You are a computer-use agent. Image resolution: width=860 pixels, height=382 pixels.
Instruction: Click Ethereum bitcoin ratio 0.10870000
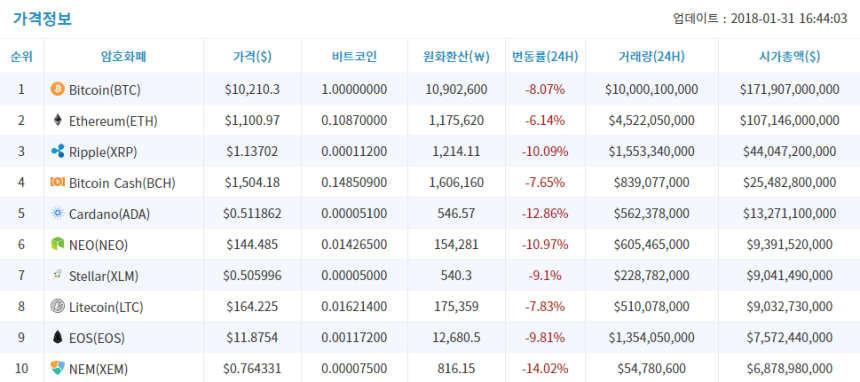point(354,120)
